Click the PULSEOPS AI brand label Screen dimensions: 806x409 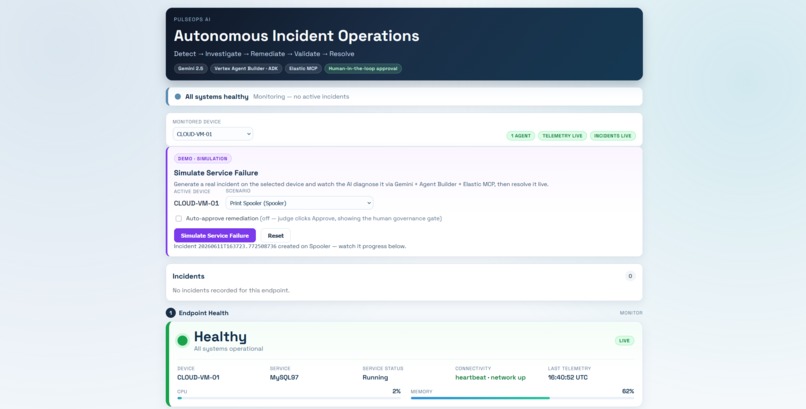pyautogui.click(x=192, y=20)
